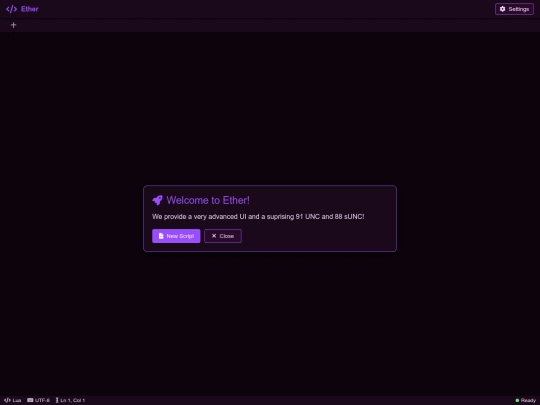
Task: Click the Welcome to Ether! heading
Action: pyautogui.click(x=208, y=200)
